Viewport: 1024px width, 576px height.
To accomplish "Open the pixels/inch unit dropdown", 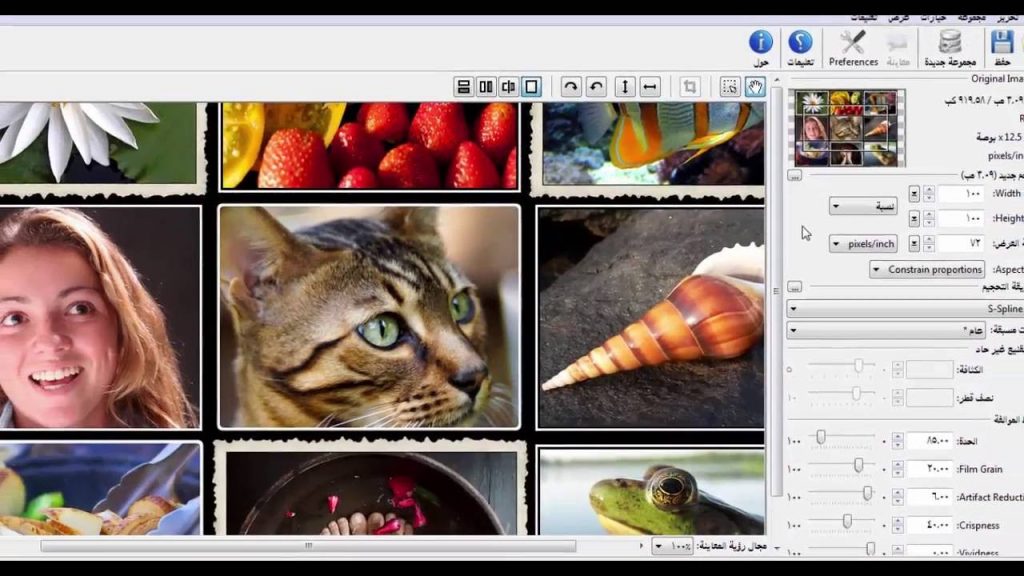I will tap(863, 243).
